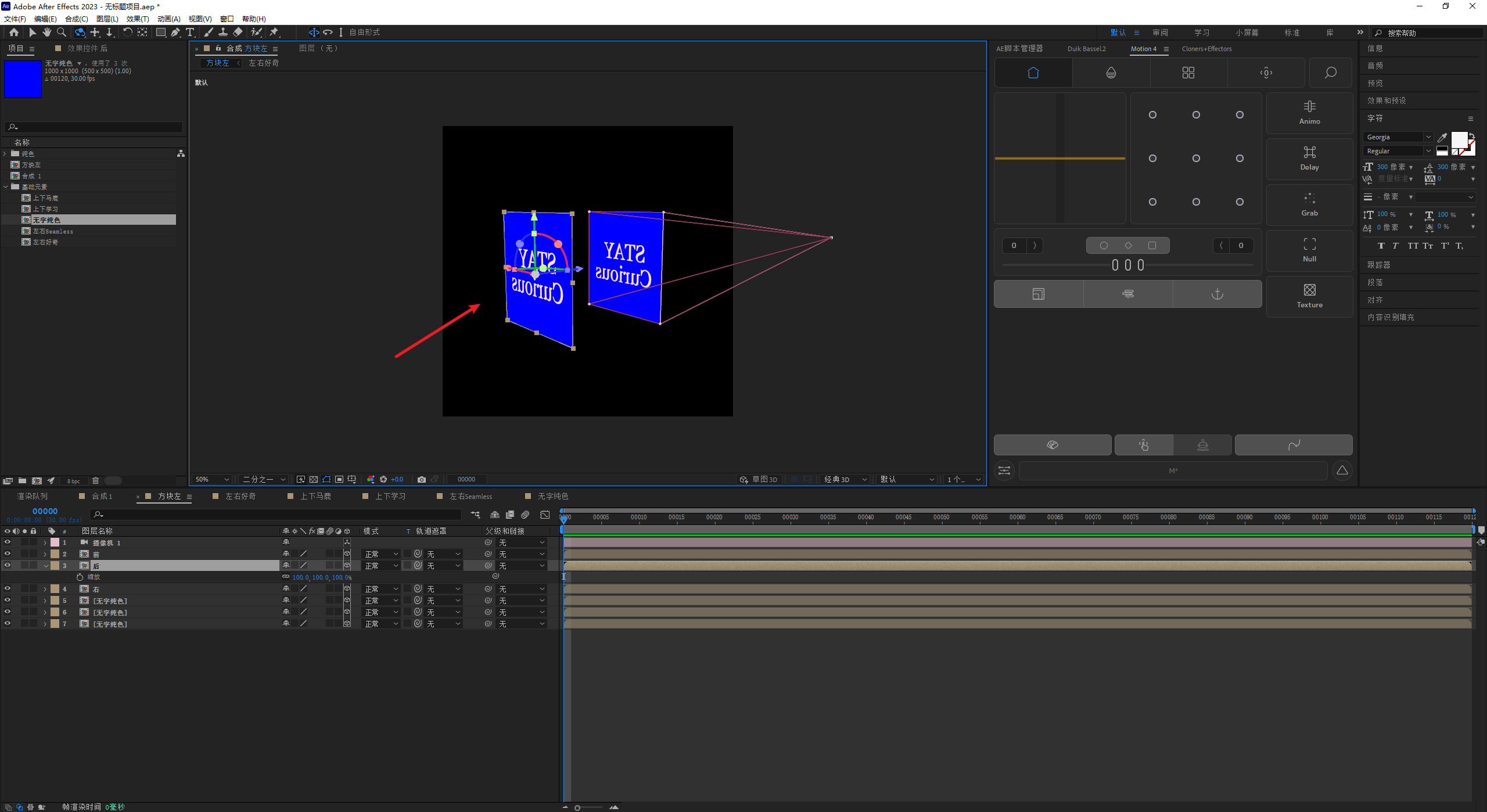Click the Null tool in Motion 4

point(1309,250)
